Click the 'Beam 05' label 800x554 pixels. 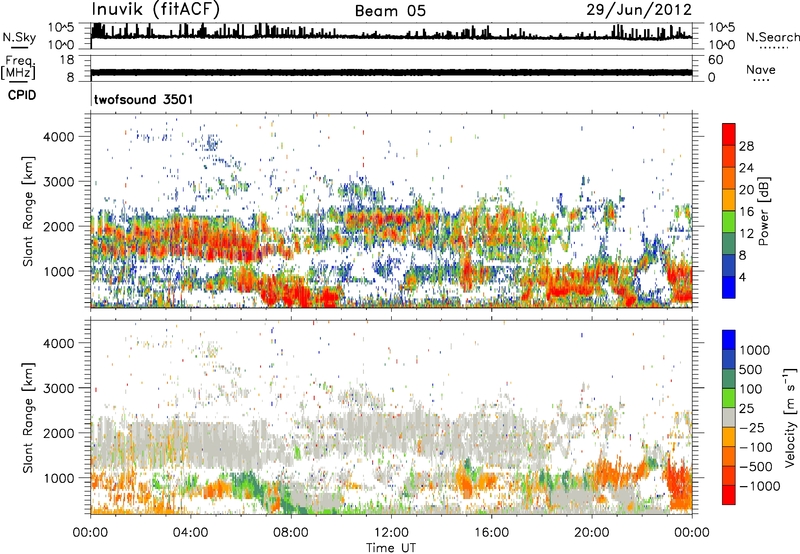point(390,11)
